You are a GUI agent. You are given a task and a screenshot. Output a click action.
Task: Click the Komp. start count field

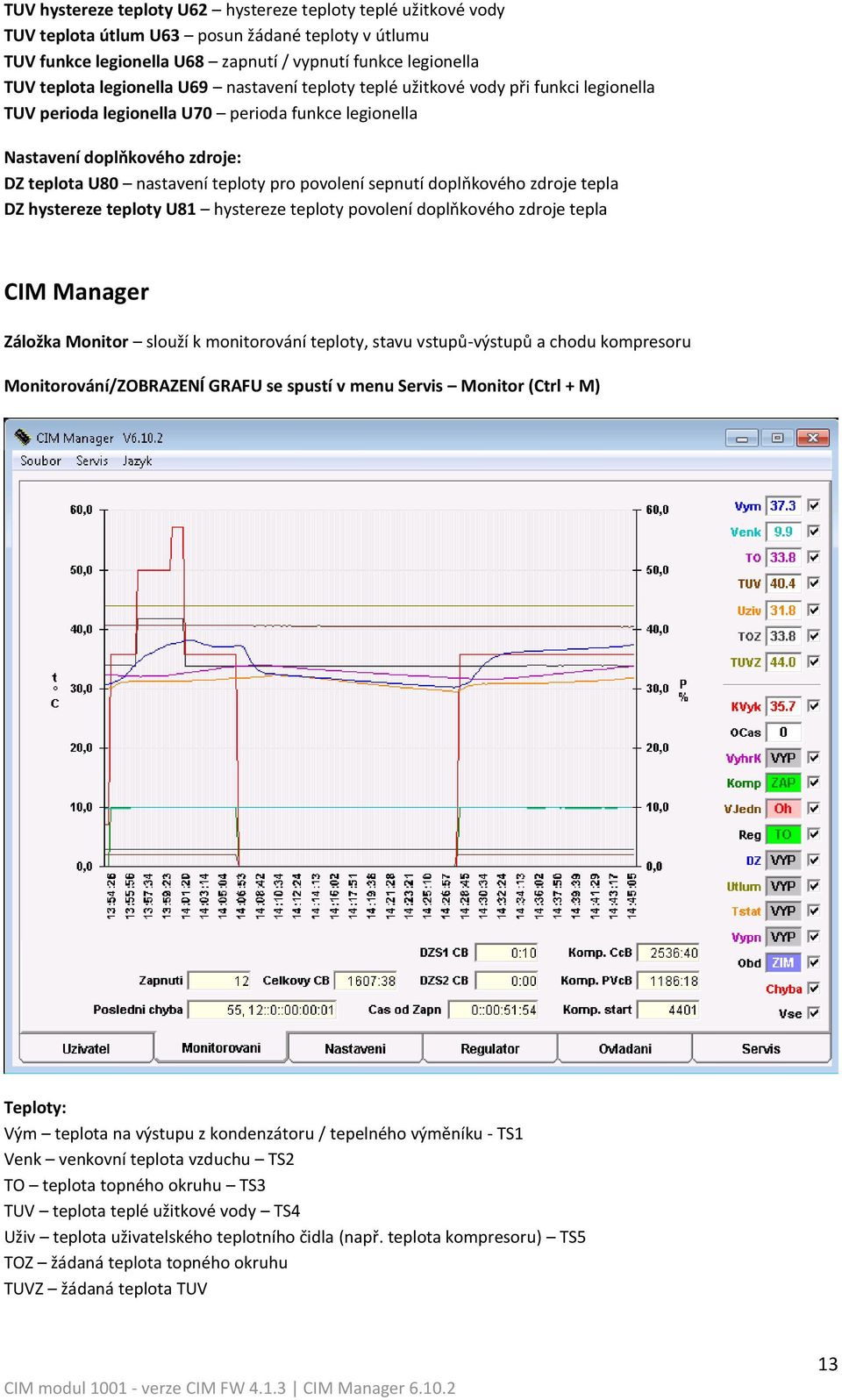[x=667, y=1010]
